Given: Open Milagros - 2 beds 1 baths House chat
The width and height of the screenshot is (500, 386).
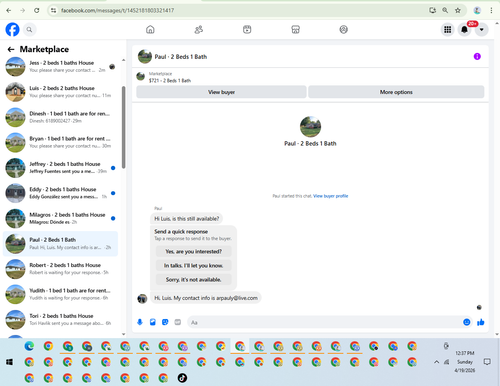Looking at the screenshot, I should click(60, 218).
